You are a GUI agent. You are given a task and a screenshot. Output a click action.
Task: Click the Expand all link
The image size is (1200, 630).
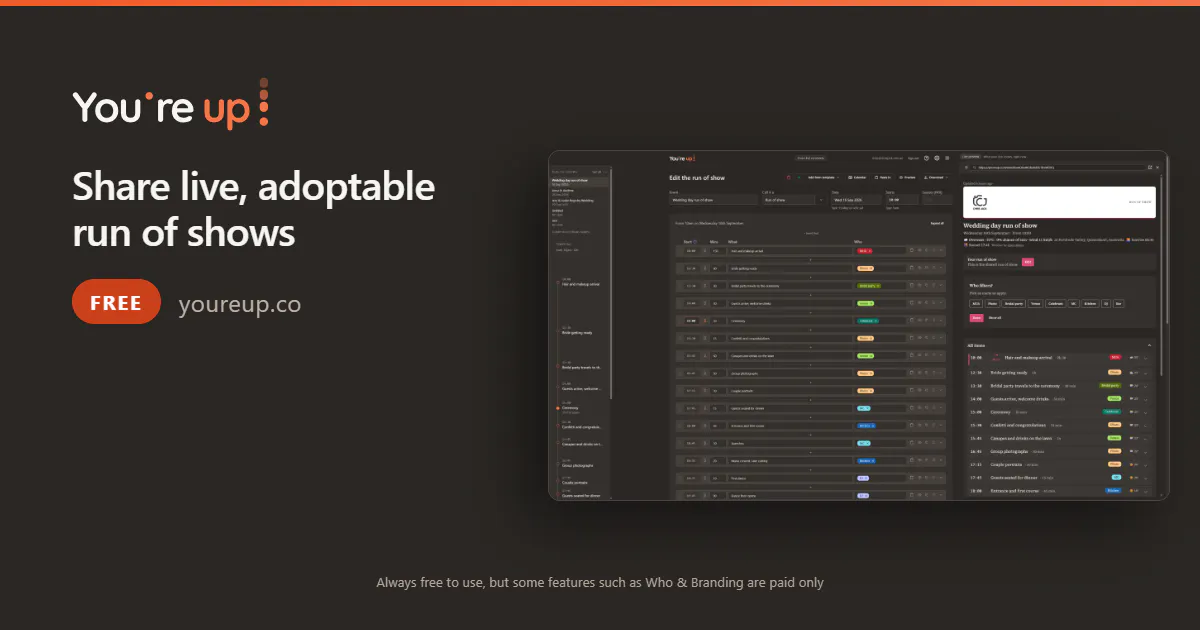[x=937, y=223]
